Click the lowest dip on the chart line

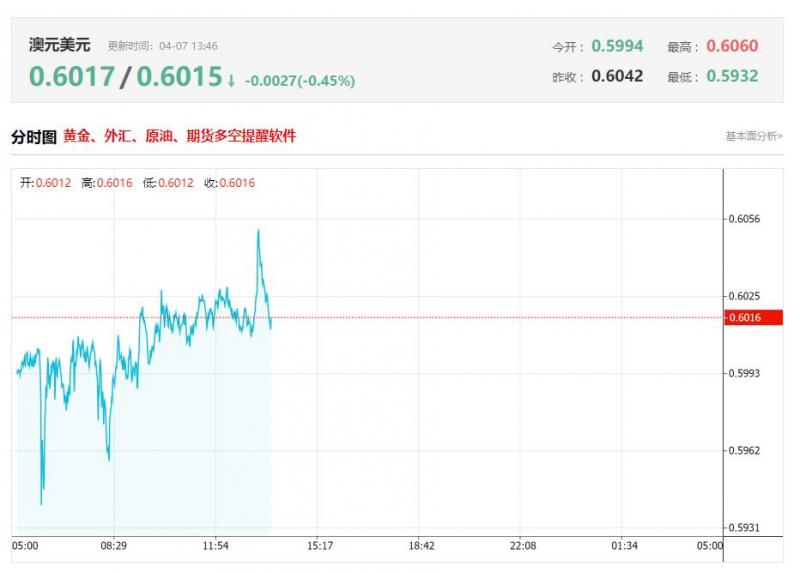[x=41, y=504]
